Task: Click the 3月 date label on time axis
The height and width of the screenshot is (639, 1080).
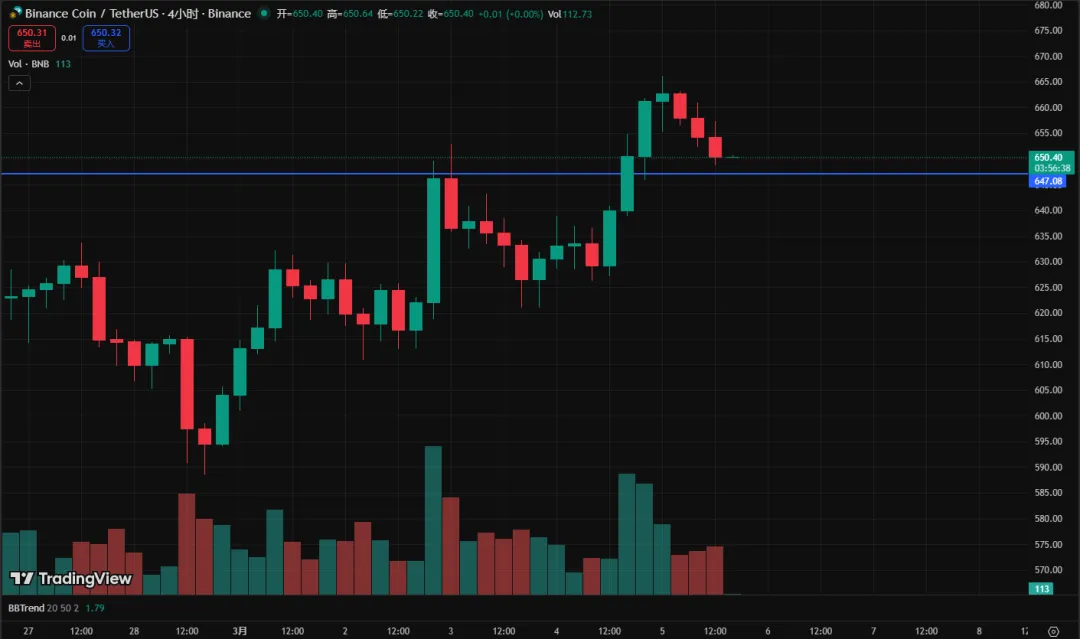Action: [240, 631]
